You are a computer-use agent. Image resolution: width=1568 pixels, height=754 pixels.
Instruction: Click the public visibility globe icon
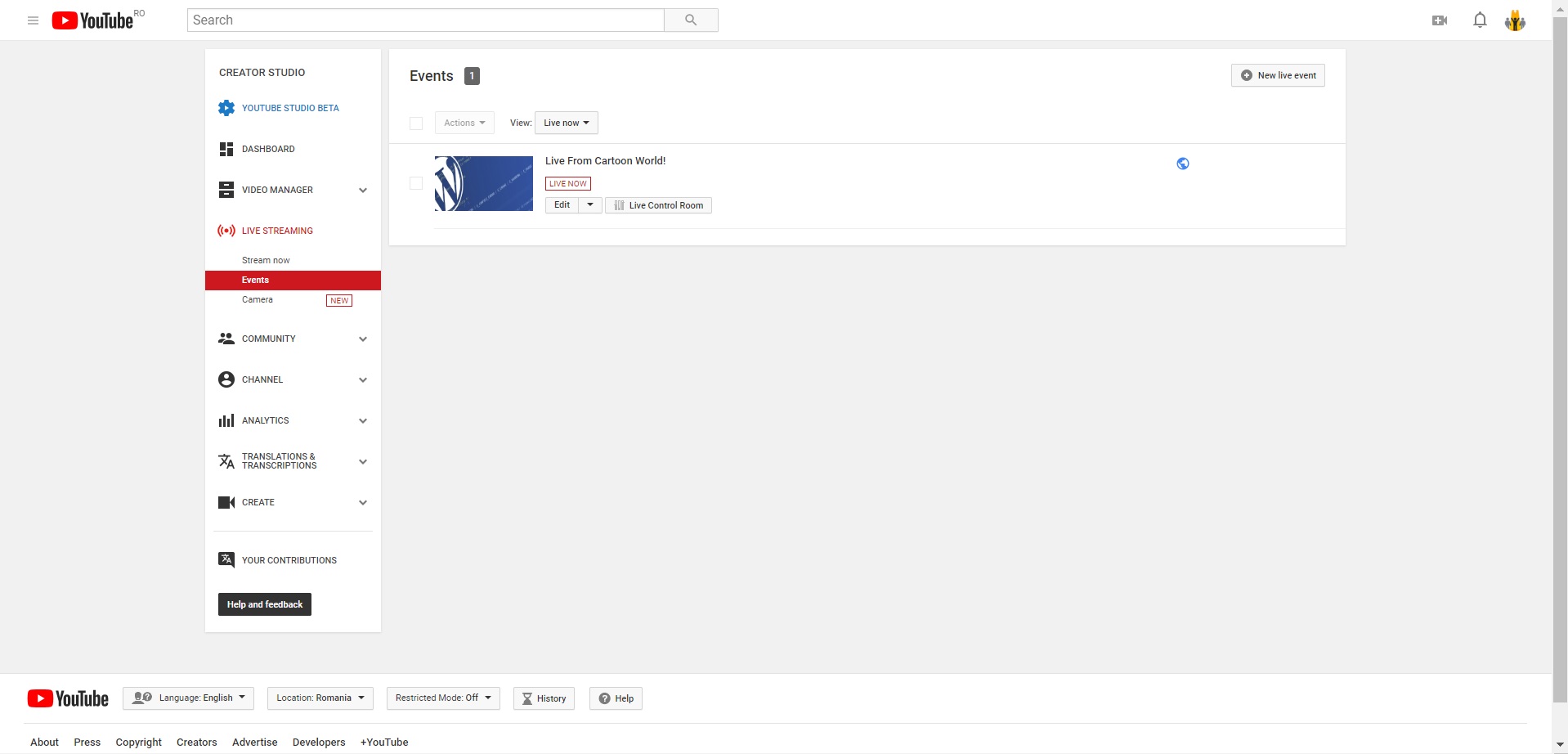1182,163
